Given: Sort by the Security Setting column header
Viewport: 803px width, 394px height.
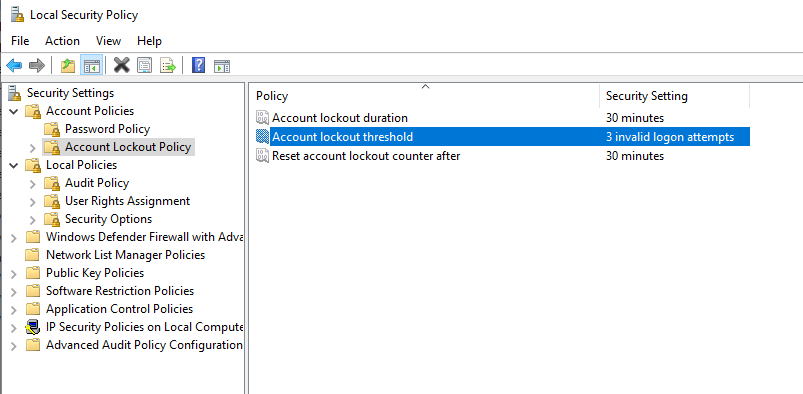Looking at the screenshot, I should (x=674, y=96).
